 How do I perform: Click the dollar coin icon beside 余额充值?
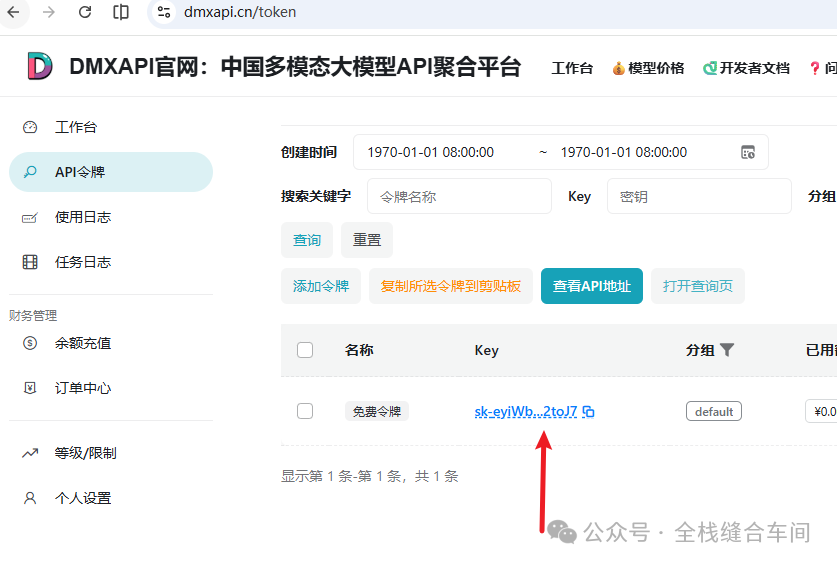(30, 343)
